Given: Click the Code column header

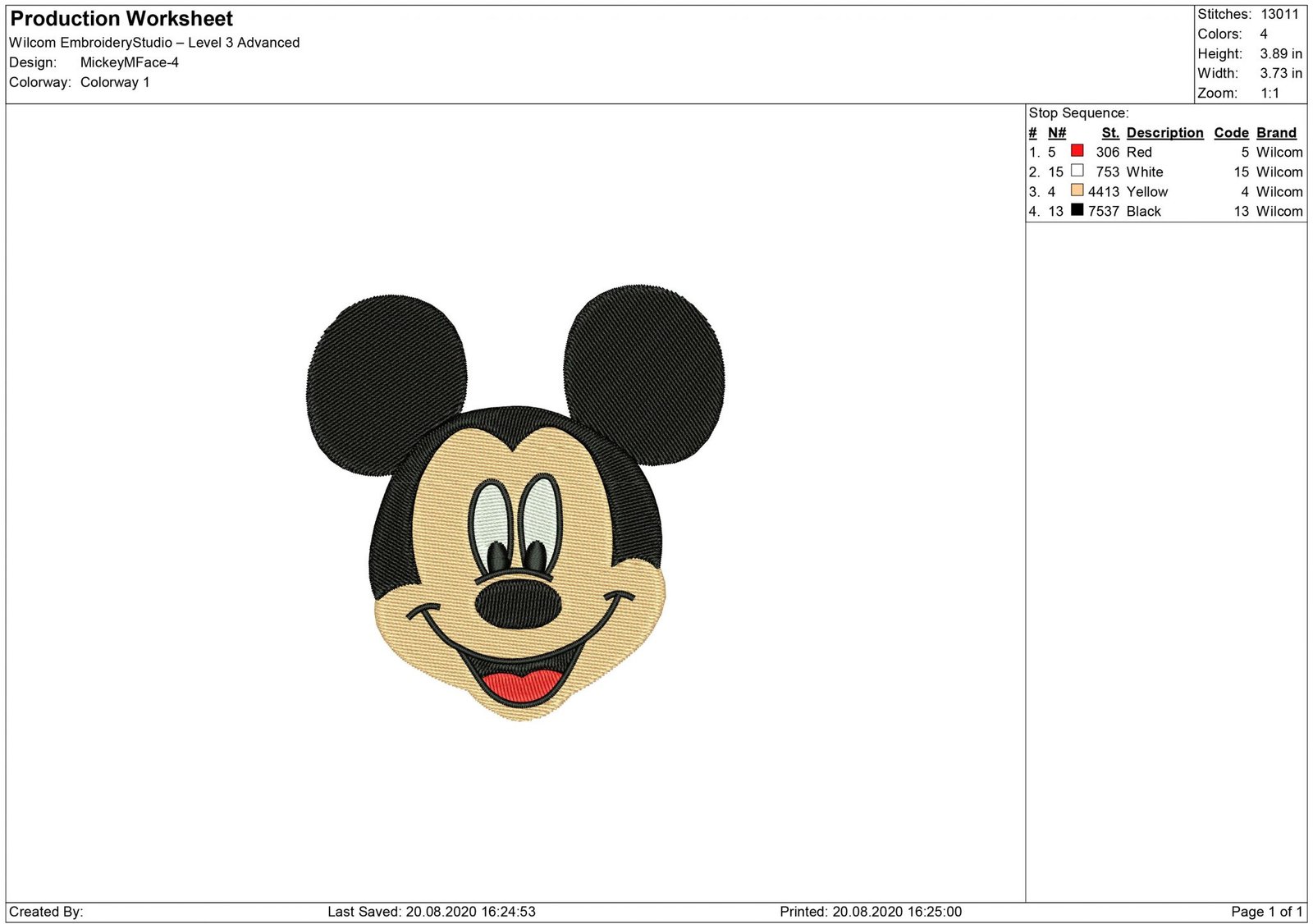Looking at the screenshot, I should (1231, 132).
